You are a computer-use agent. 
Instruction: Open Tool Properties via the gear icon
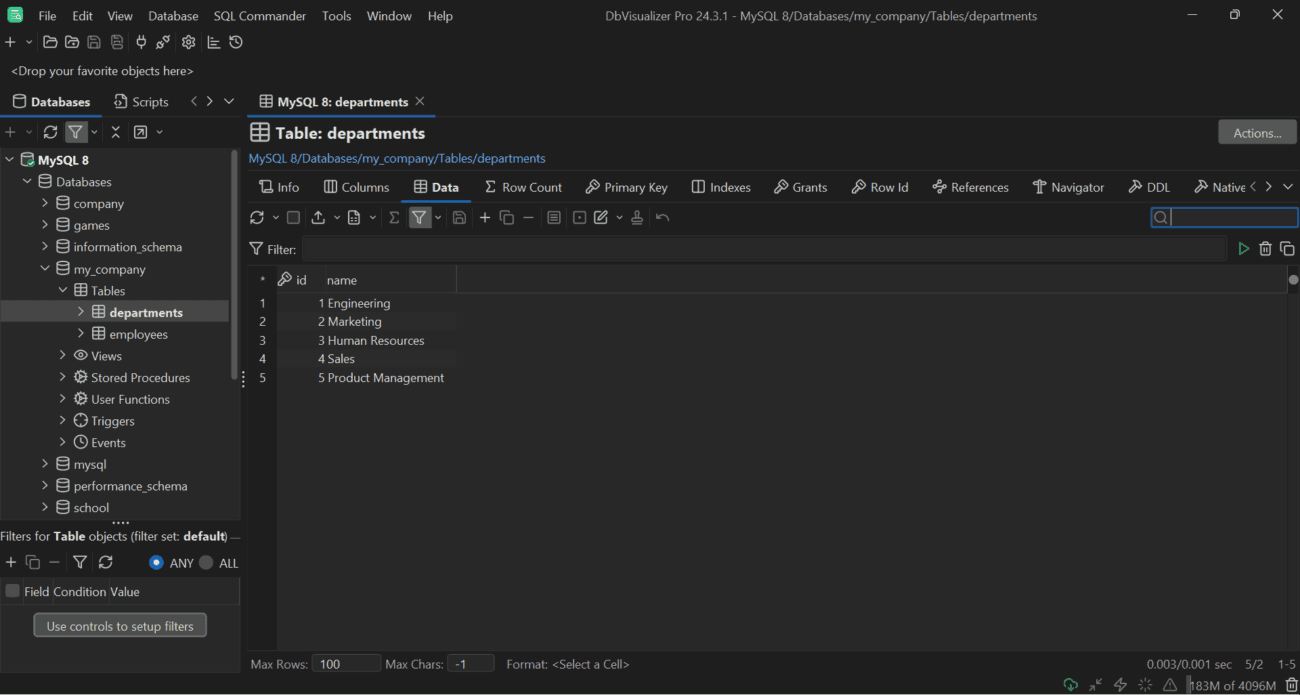coord(188,42)
